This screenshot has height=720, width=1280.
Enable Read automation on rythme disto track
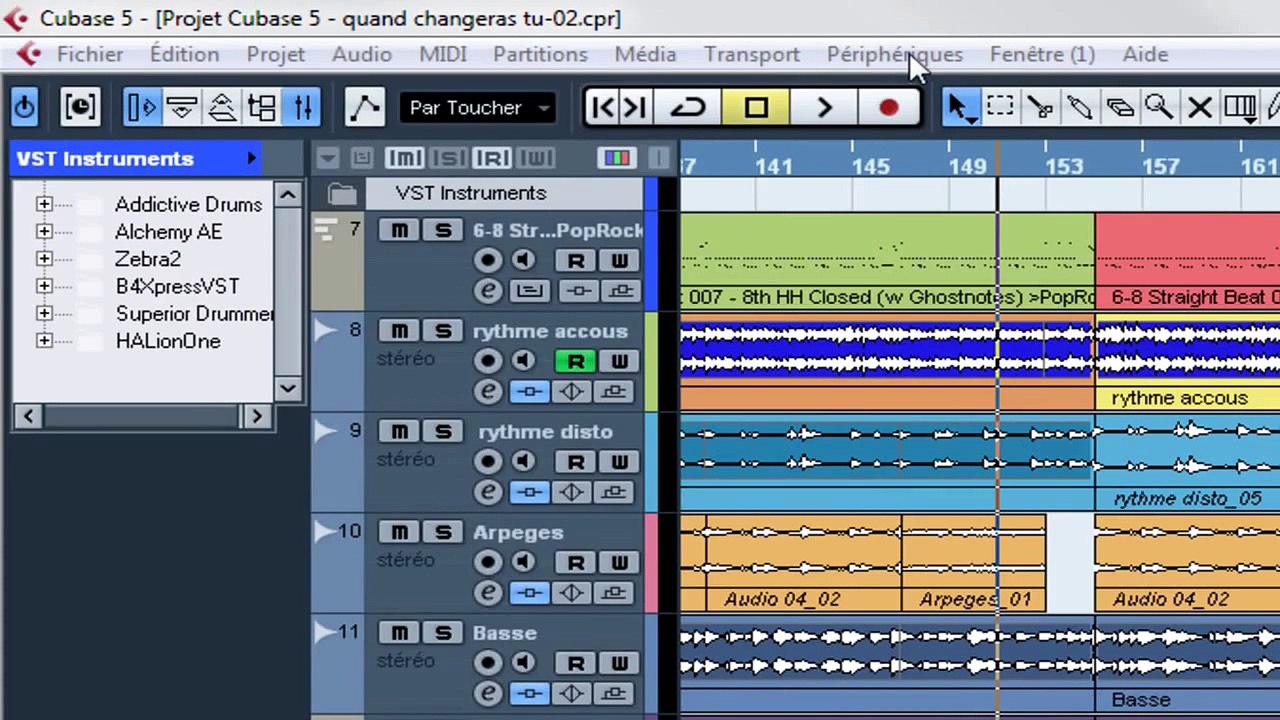tap(576, 462)
